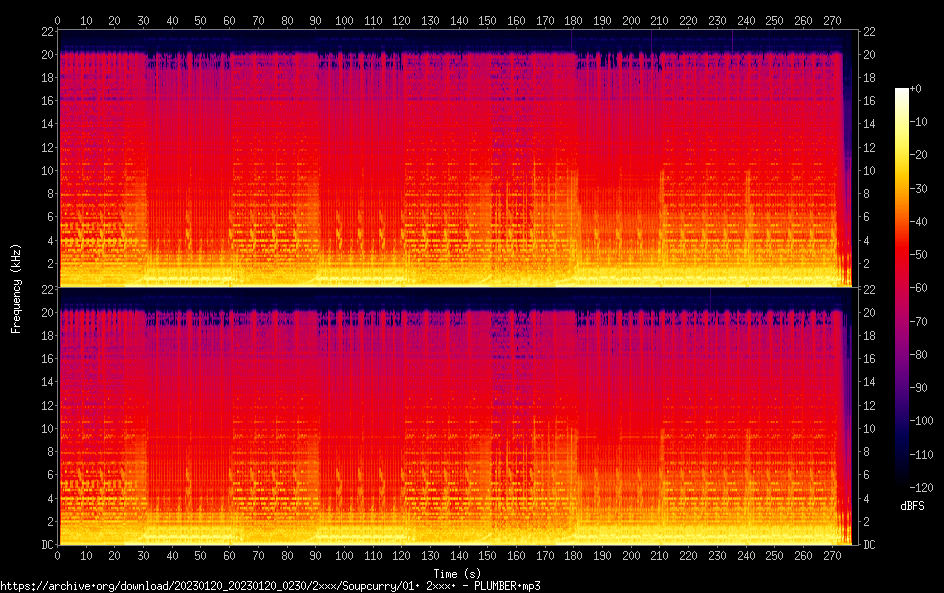Click the 30-second tick on top time axis
This screenshot has height=593, width=944.
click(144, 20)
